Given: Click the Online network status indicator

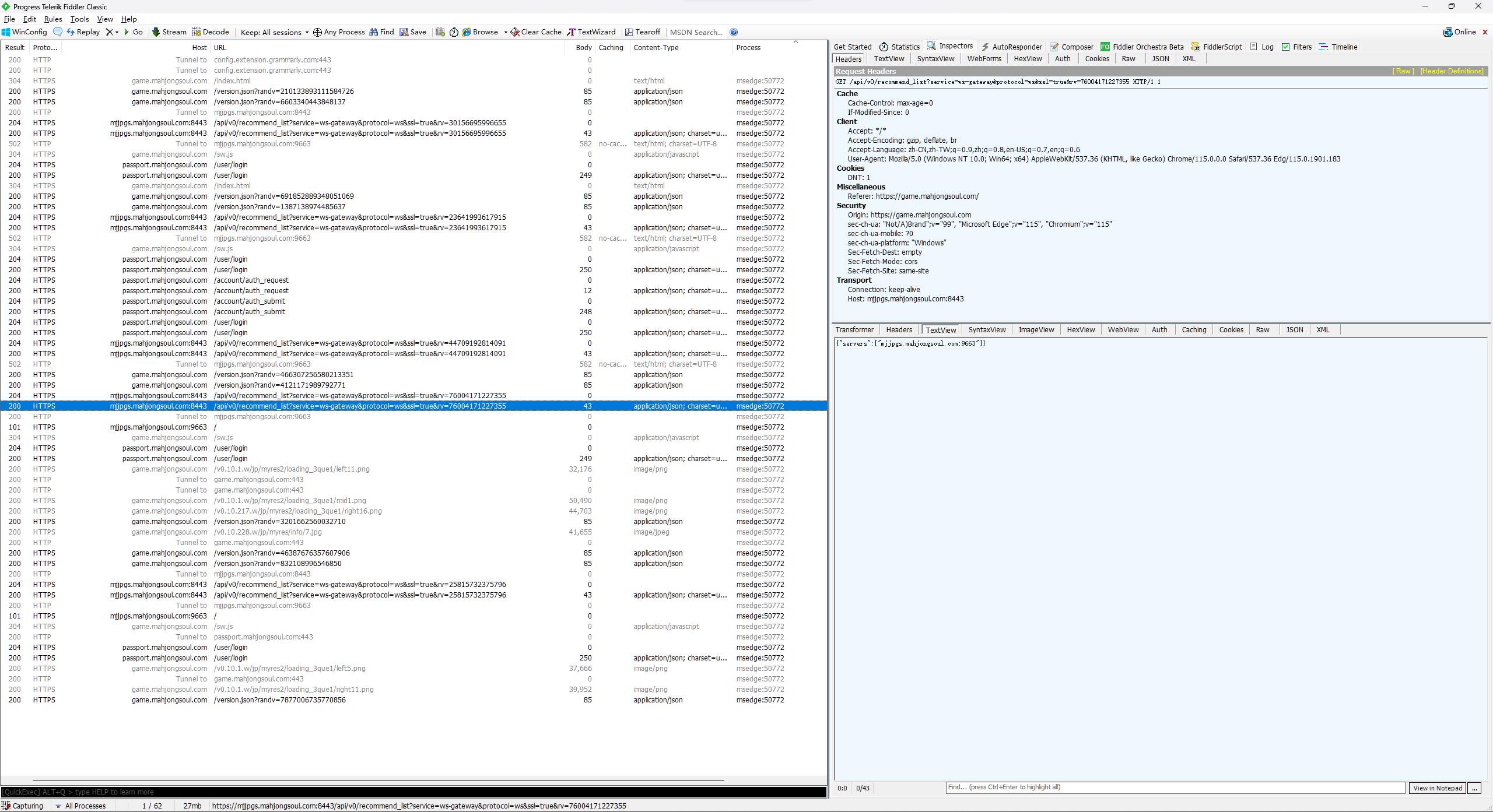Looking at the screenshot, I should click(1459, 32).
